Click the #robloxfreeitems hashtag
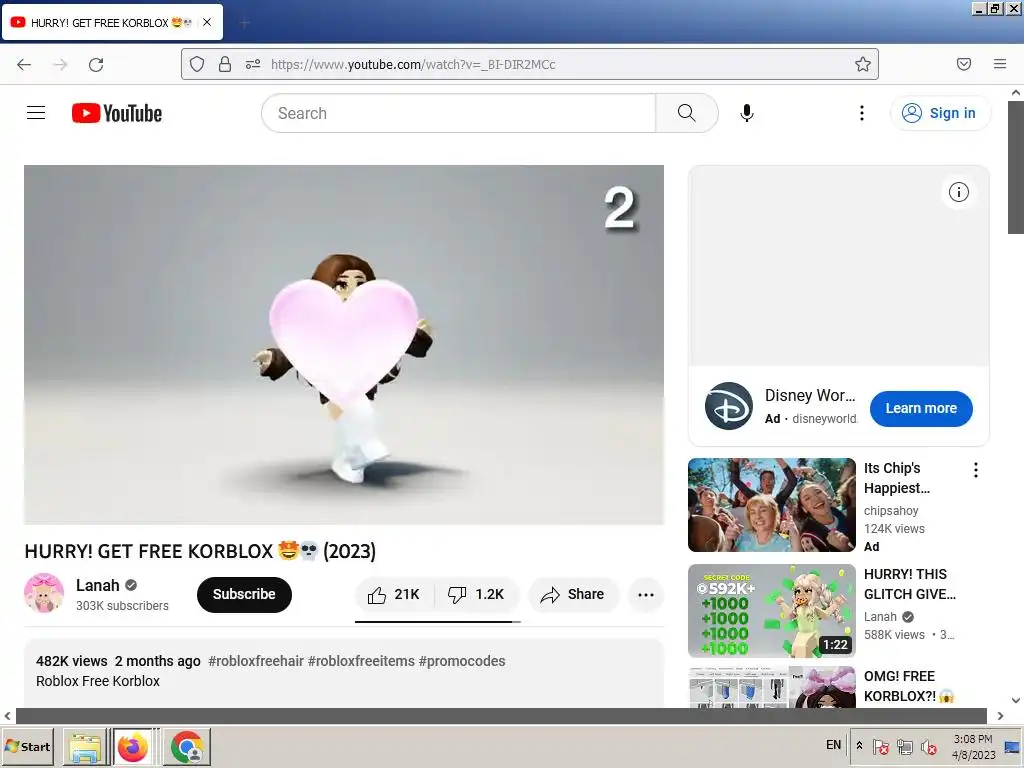The width and height of the screenshot is (1024, 768). (x=361, y=661)
